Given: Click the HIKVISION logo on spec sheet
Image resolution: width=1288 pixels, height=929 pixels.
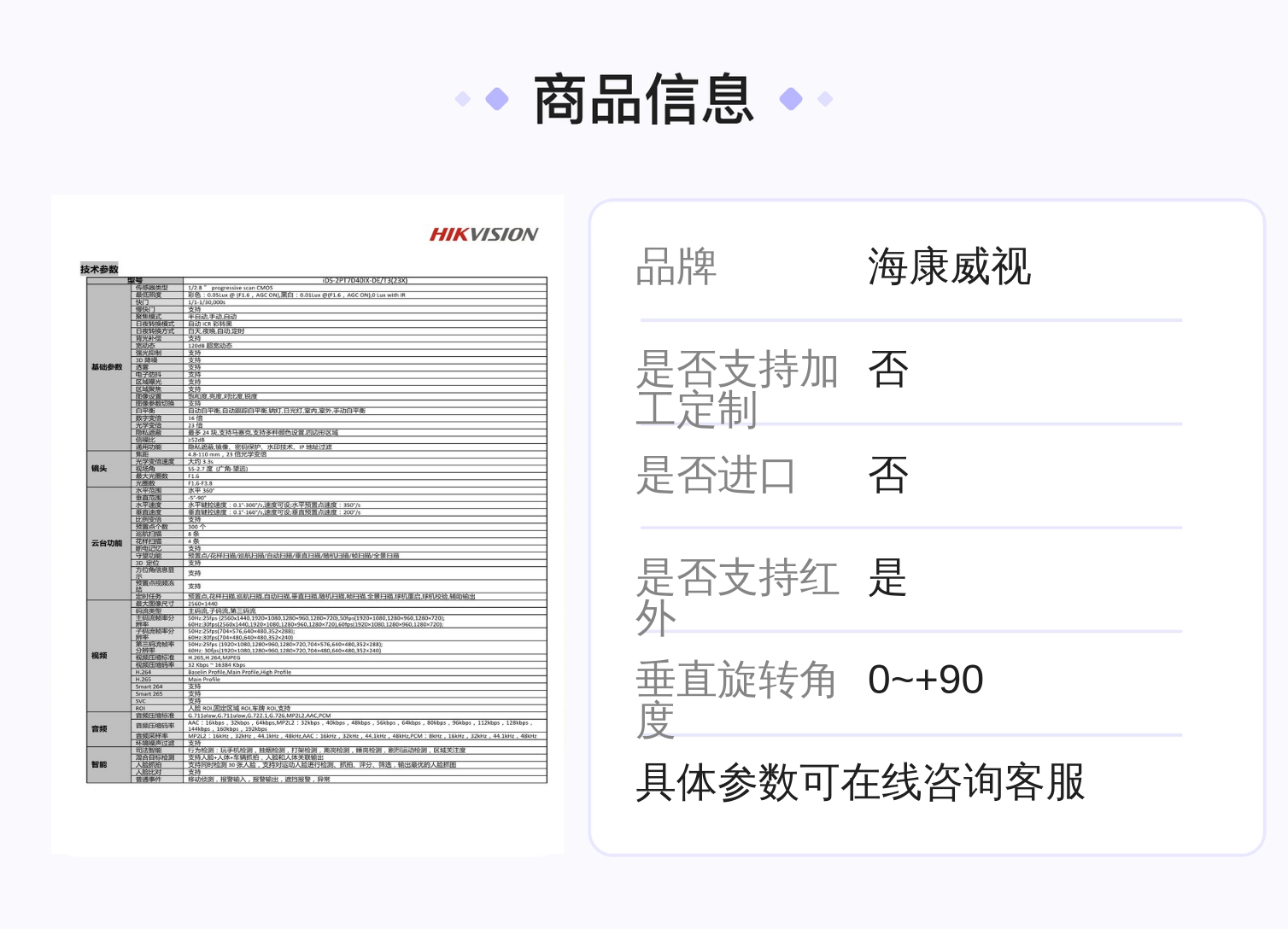Looking at the screenshot, I should 483,235.
